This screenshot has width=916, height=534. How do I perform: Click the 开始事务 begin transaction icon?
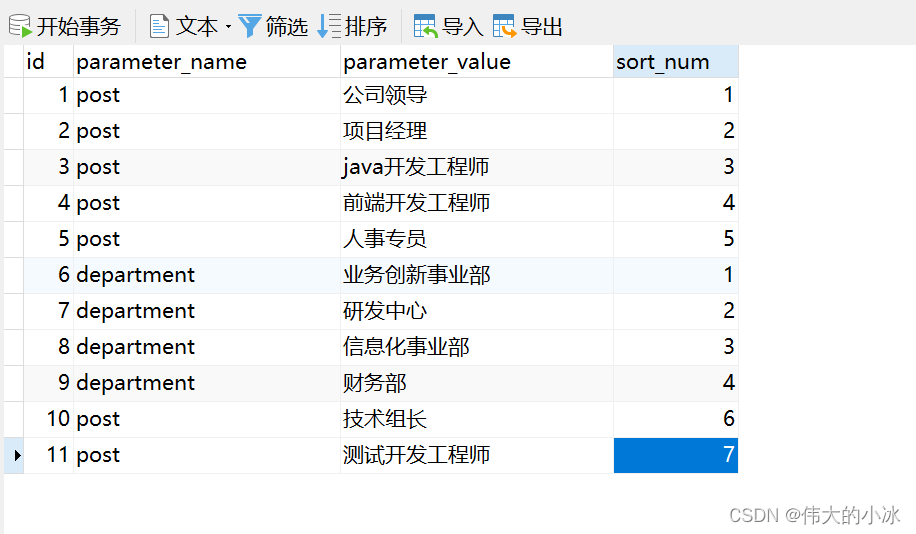click(20, 26)
